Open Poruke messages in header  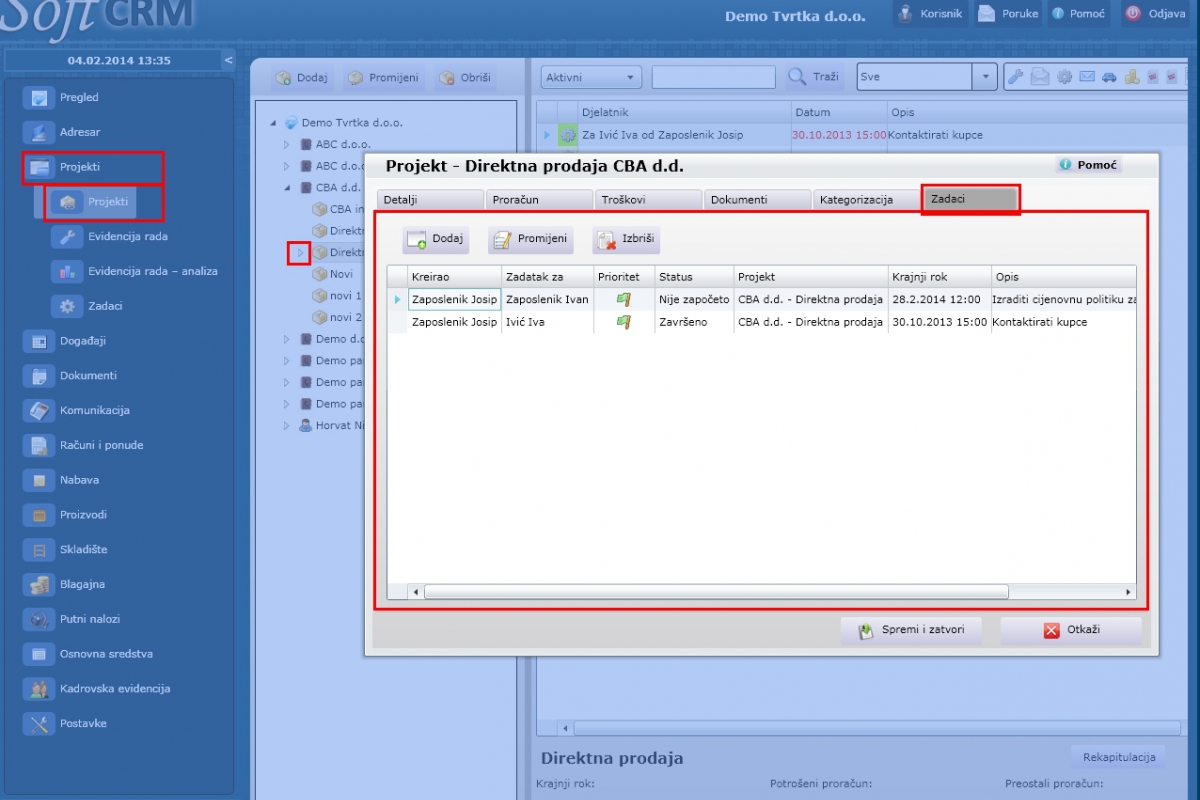tap(1008, 14)
